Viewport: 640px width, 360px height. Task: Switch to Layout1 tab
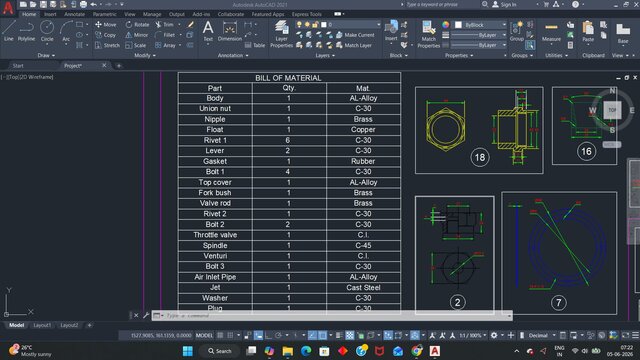[x=42, y=325]
